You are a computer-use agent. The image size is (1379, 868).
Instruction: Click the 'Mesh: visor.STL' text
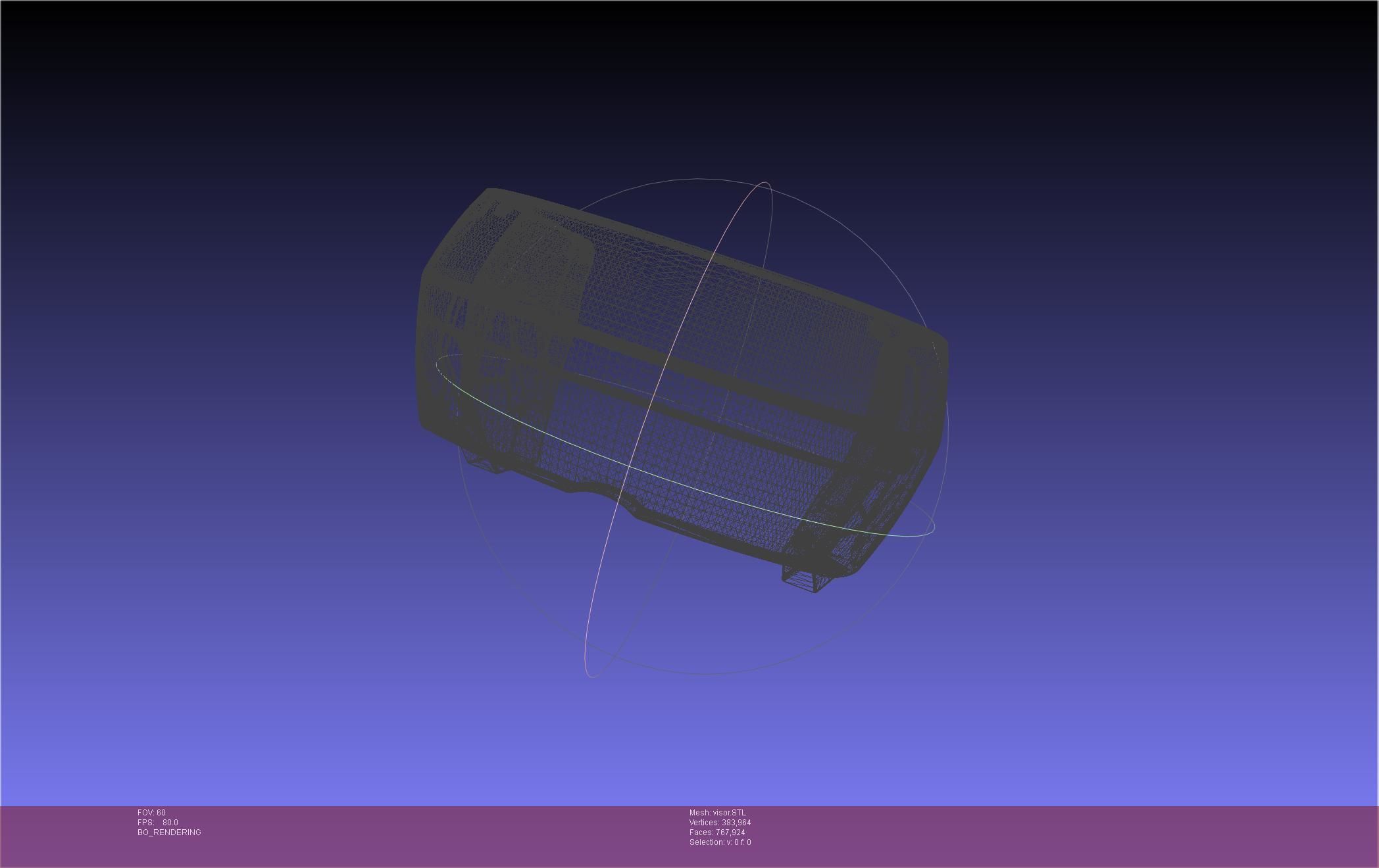click(718, 813)
